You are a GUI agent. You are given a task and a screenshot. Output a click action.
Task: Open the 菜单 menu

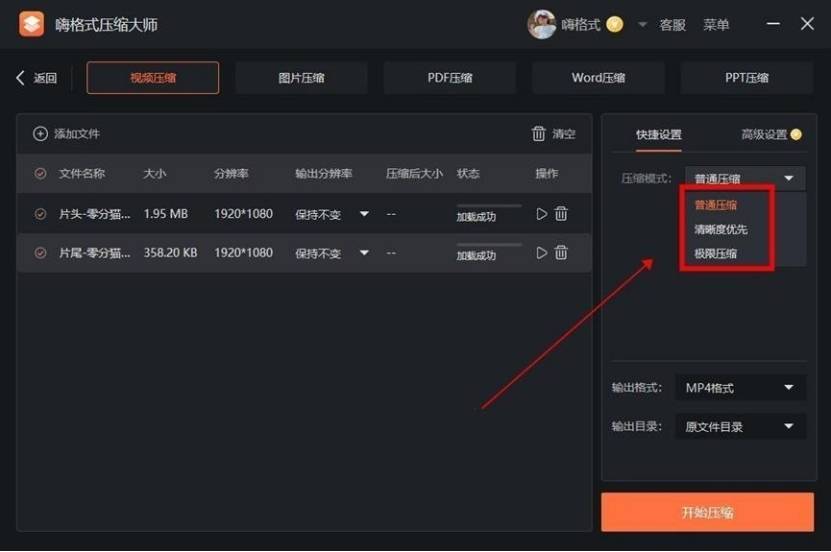point(716,25)
